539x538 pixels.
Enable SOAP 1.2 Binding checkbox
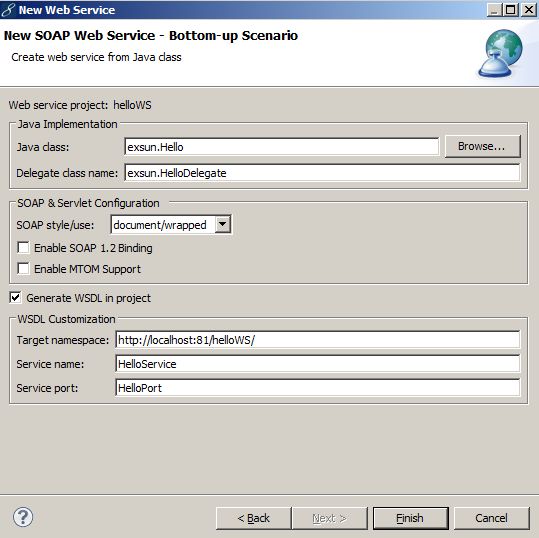[23, 248]
